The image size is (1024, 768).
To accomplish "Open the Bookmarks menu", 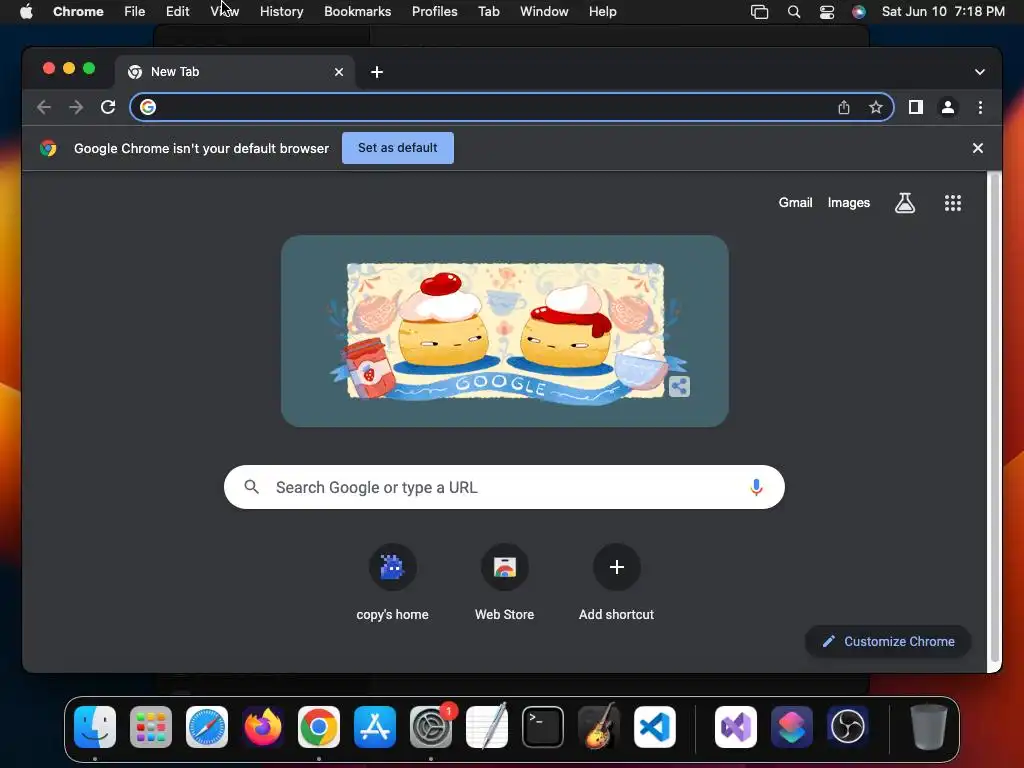I will tap(357, 11).
